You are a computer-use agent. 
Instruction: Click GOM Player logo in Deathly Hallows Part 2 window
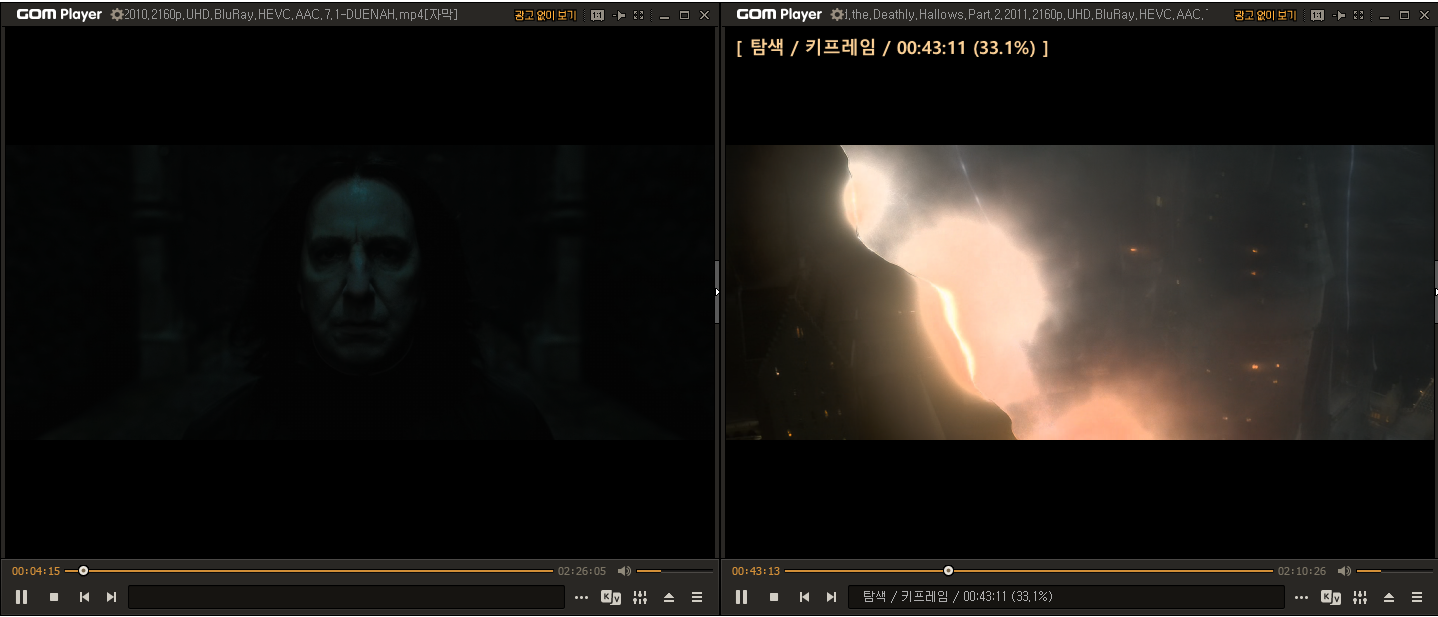click(x=779, y=15)
